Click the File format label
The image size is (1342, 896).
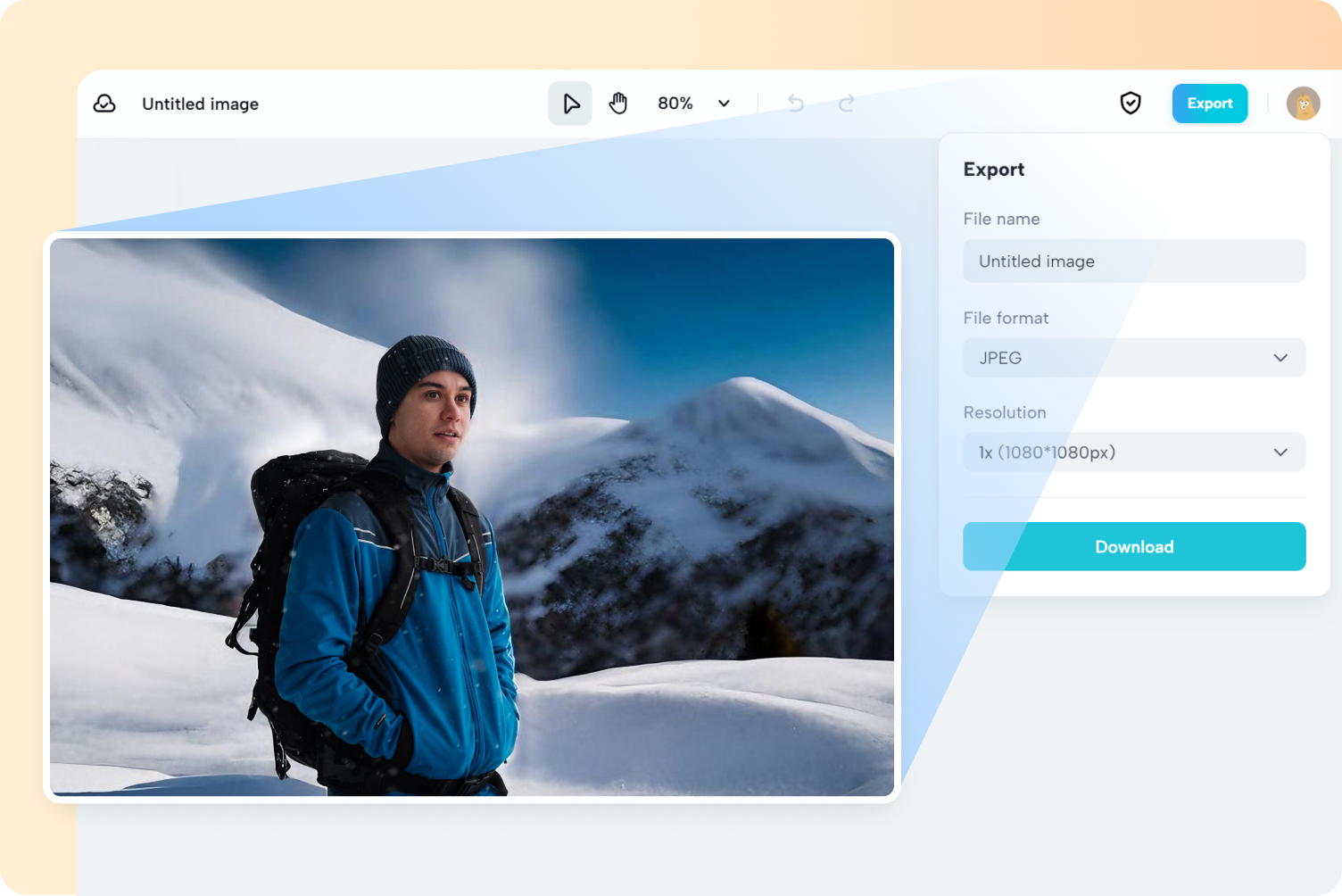1006,318
